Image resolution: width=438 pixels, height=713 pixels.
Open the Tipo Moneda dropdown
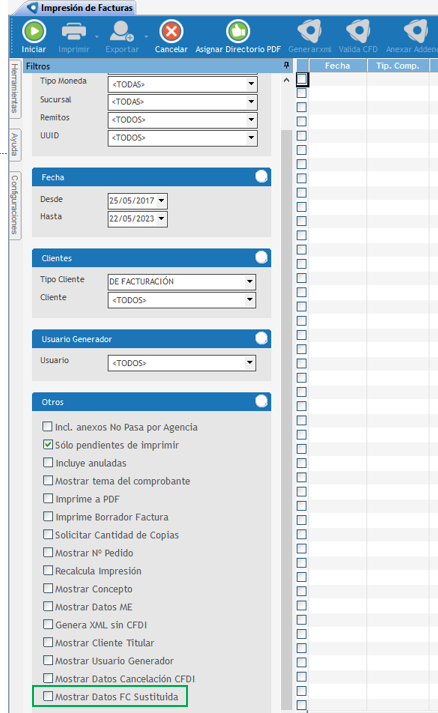[251, 84]
